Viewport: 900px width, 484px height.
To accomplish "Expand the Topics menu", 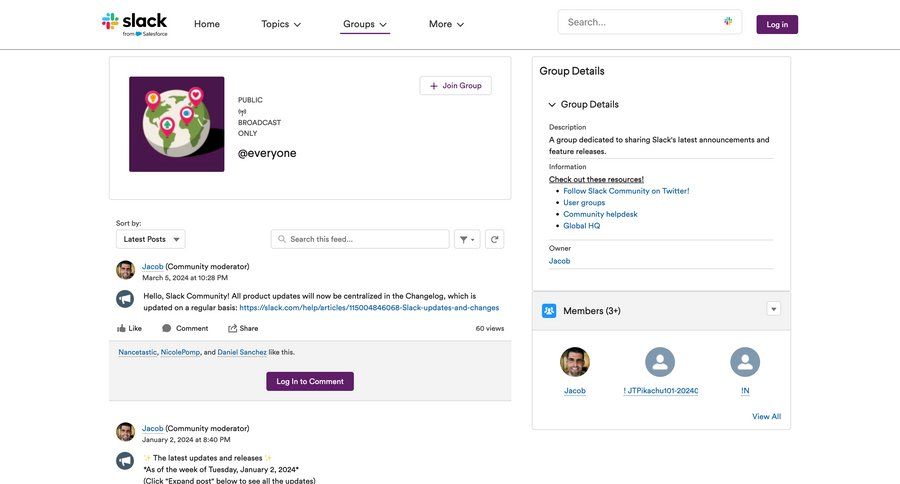I will click(281, 24).
